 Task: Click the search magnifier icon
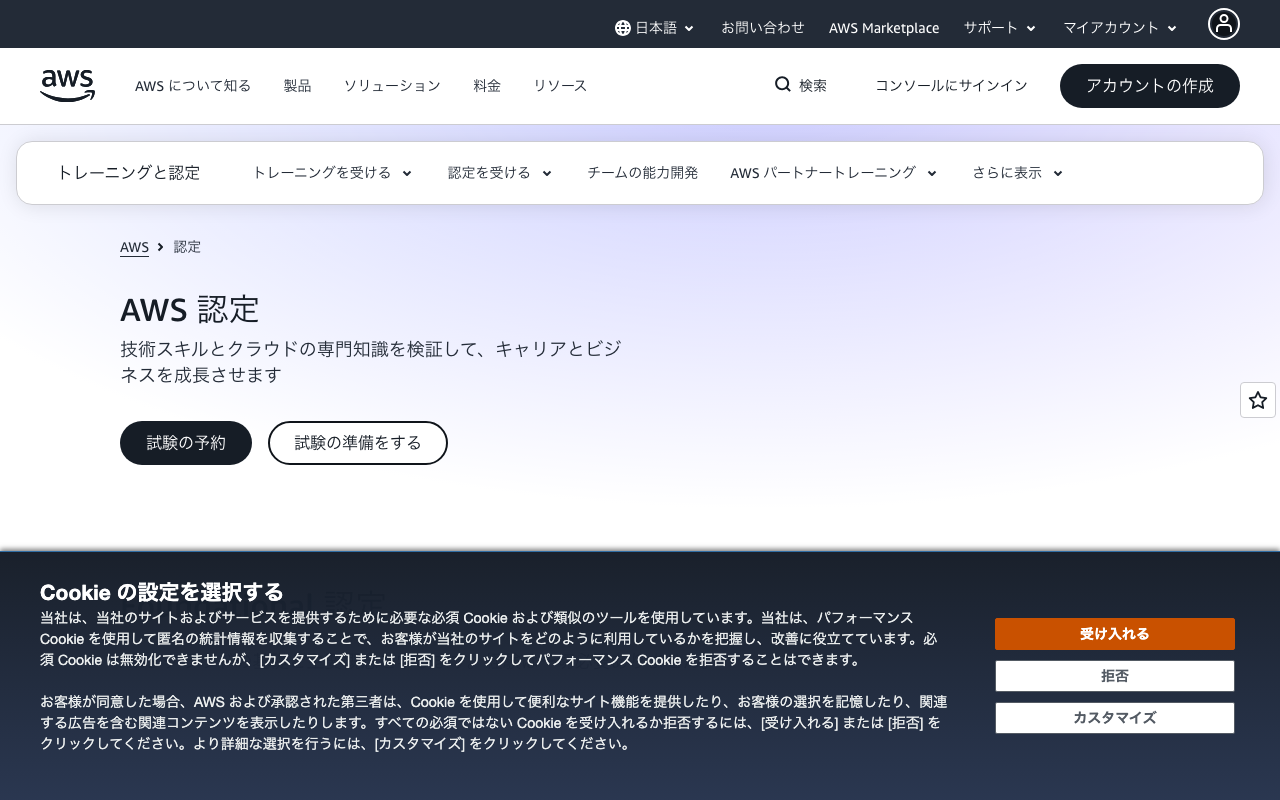click(782, 84)
